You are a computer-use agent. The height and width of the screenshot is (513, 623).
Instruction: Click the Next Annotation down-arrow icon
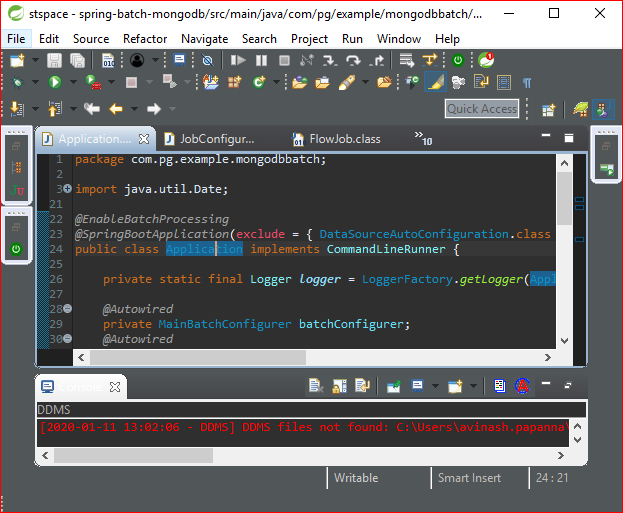point(17,108)
